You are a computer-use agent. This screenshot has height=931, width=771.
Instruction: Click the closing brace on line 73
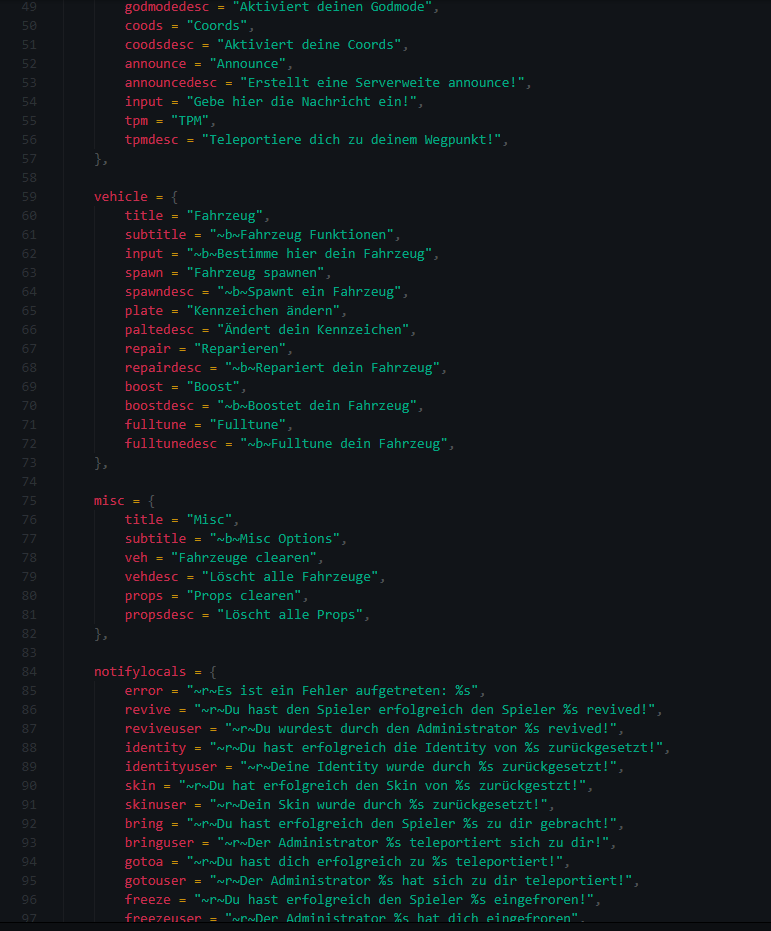coord(99,463)
